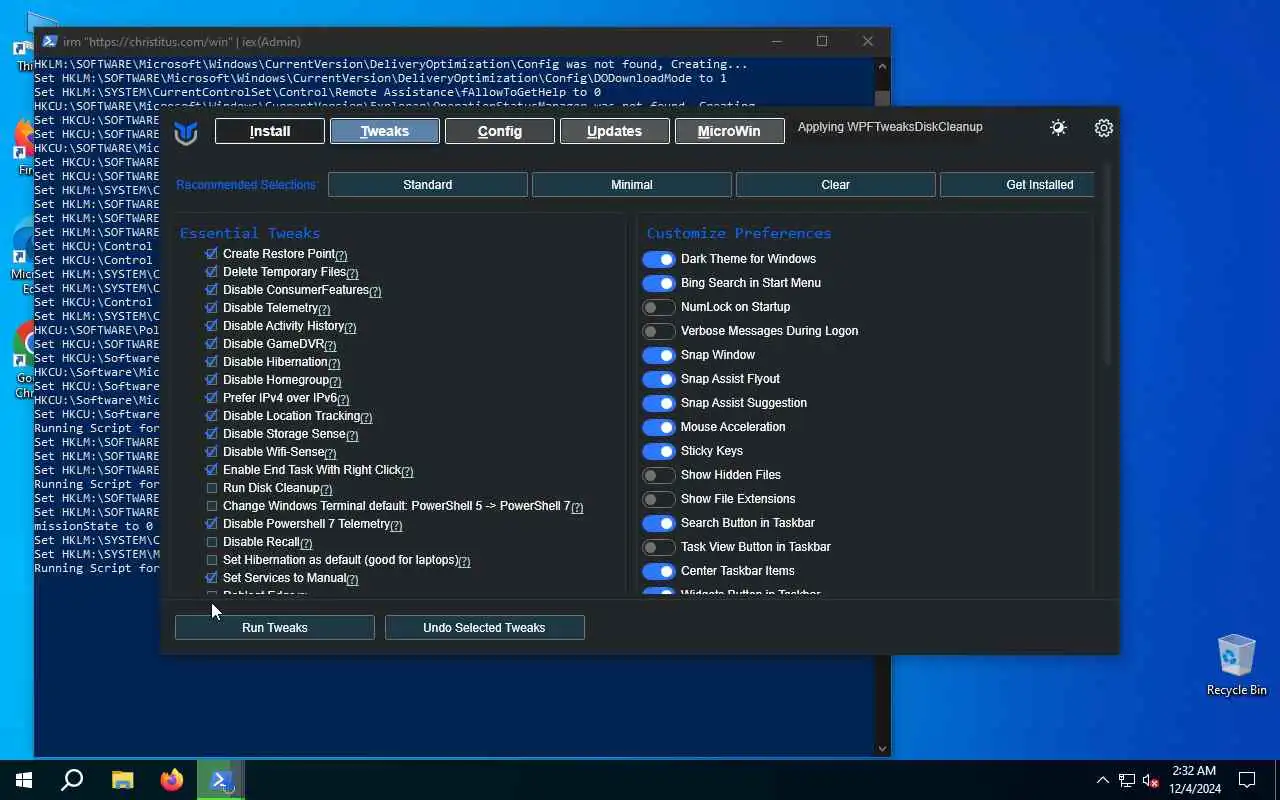Select the Recycle Bin desktop icon
The width and height of the screenshot is (1280, 800).
(x=1237, y=664)
